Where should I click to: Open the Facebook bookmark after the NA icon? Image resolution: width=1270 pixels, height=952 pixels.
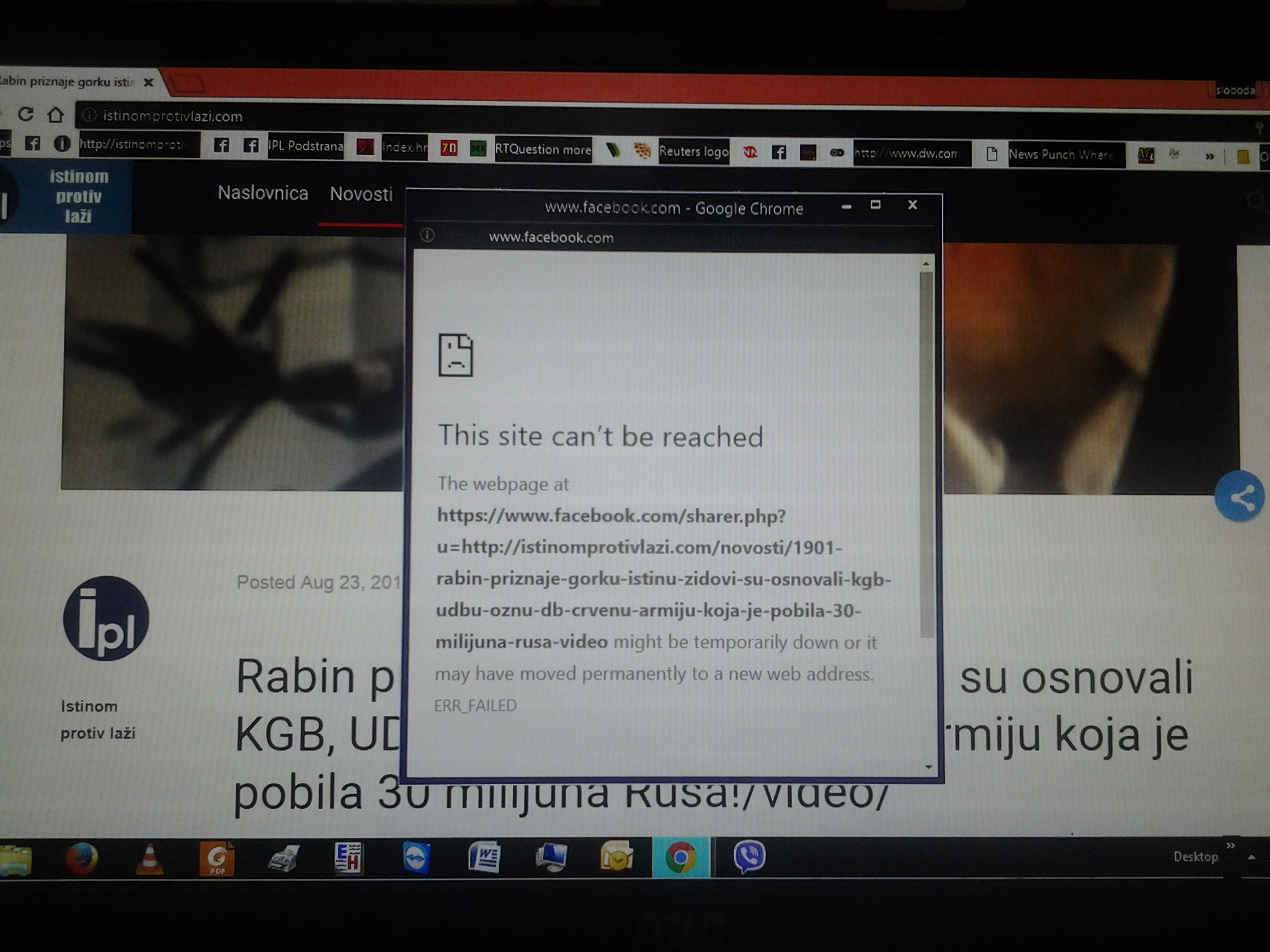[x=779, y=152]
